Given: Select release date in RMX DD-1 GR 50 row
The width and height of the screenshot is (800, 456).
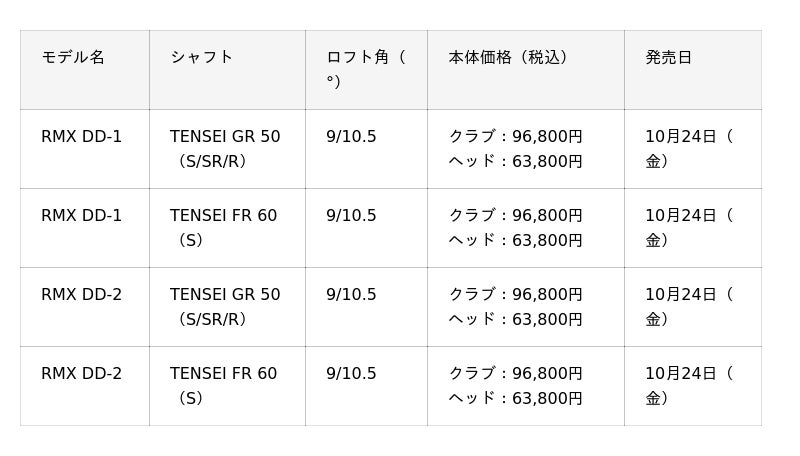Looking at the screenshot, I should (688, 148).
